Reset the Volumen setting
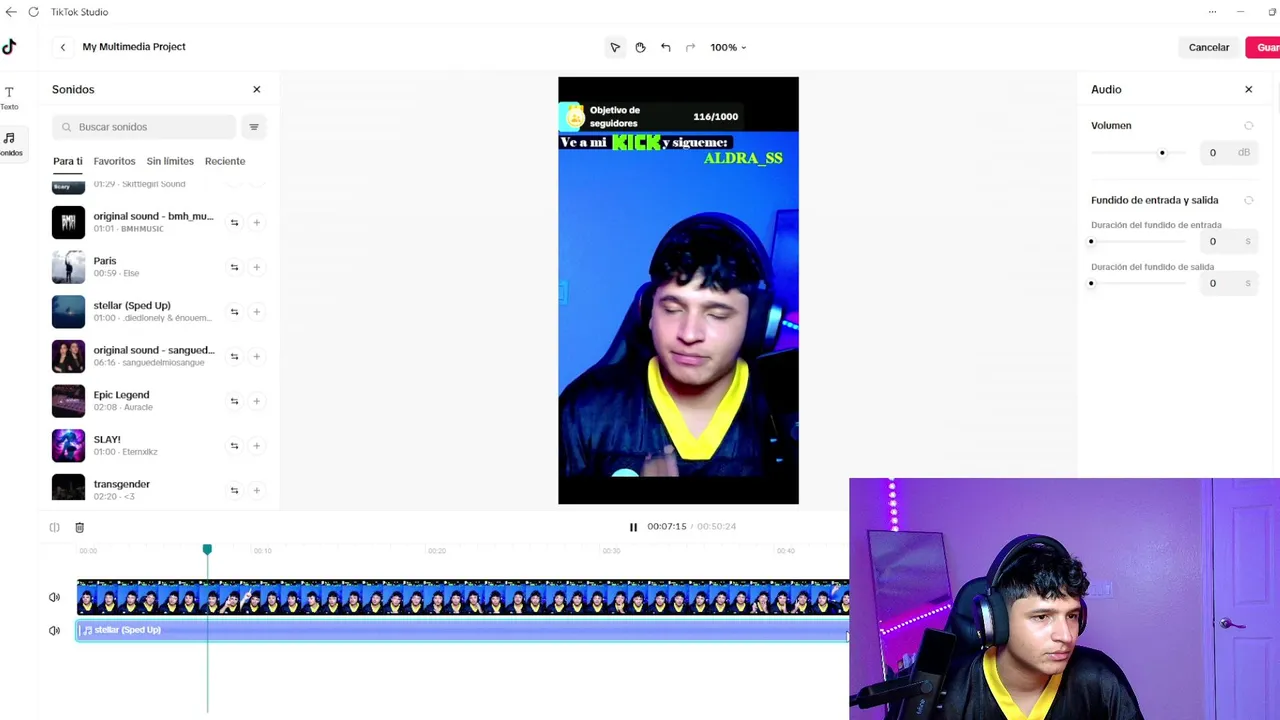Image resolution: width=1280 pixels, height=720 pixels. tap(1248, 126)
